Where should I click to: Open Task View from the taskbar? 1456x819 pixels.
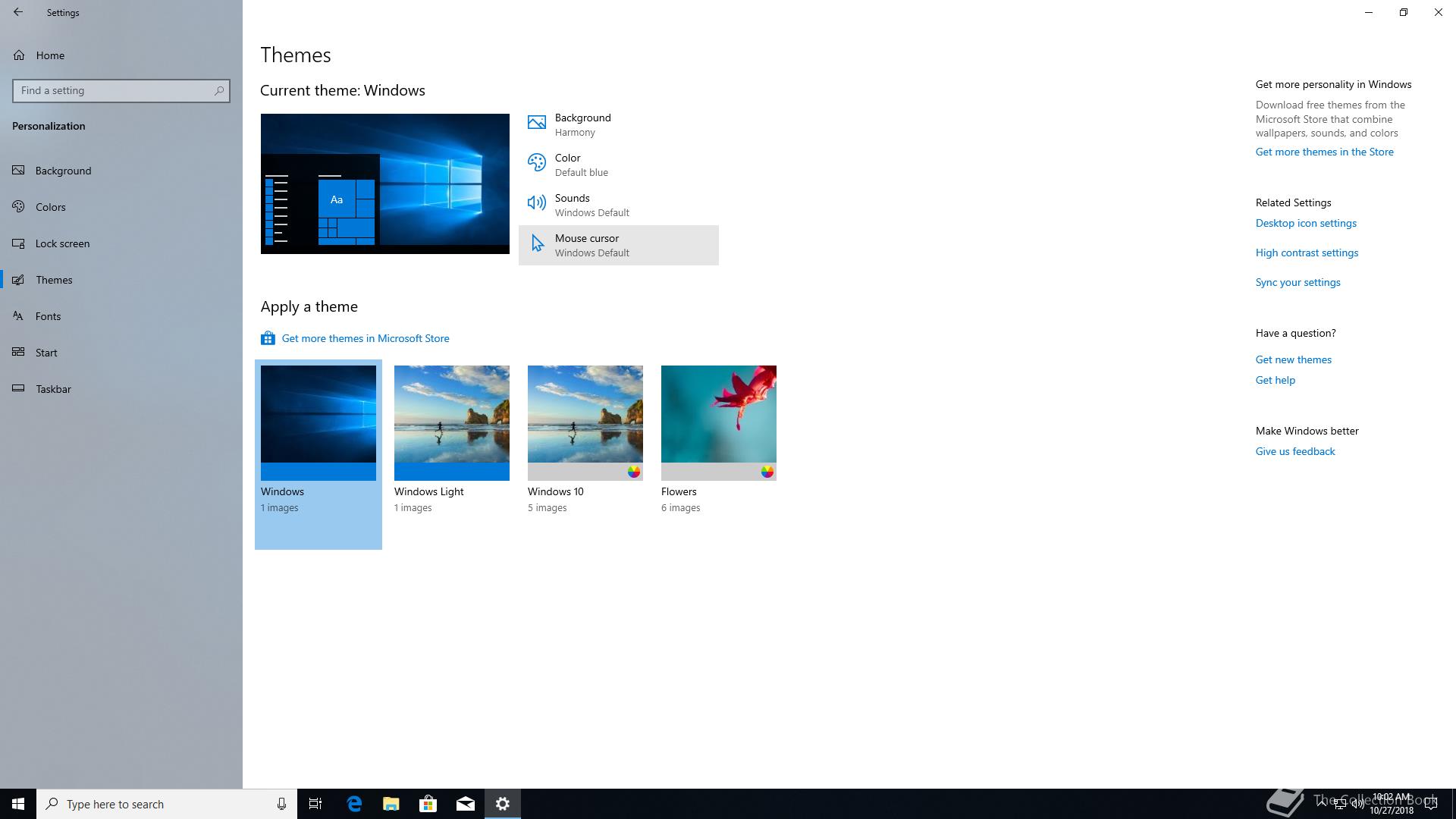(x=315, y=804)
